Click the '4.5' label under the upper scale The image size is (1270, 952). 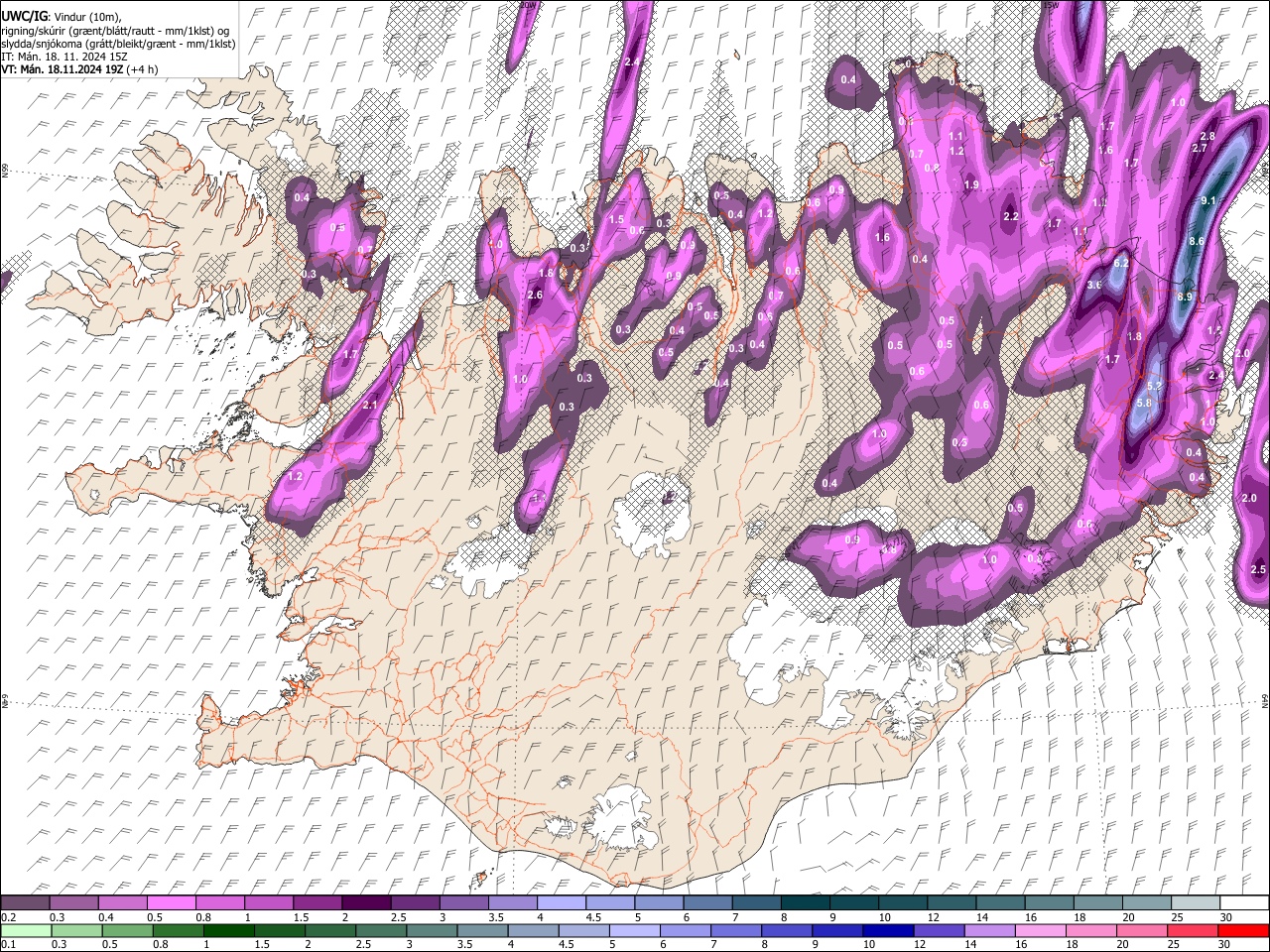coord(593,917)
